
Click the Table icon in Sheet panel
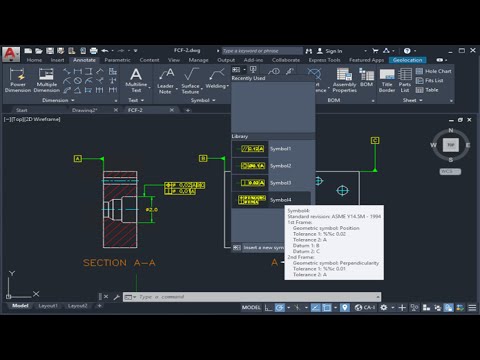(427, 90)
